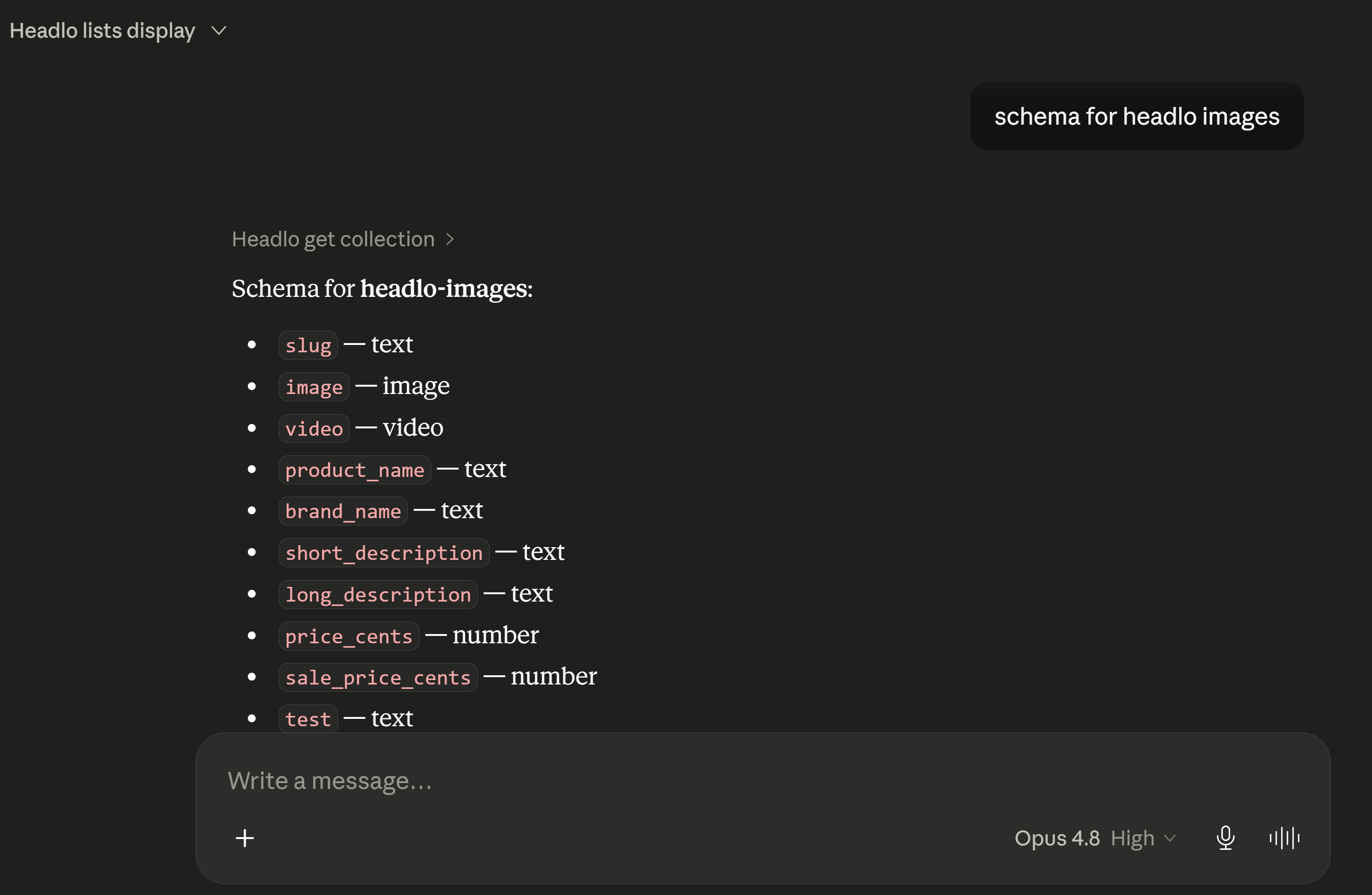Open the Opus 4.8 High model selector
Viewport: 1372px width, 895px height.
point(1095,838)
